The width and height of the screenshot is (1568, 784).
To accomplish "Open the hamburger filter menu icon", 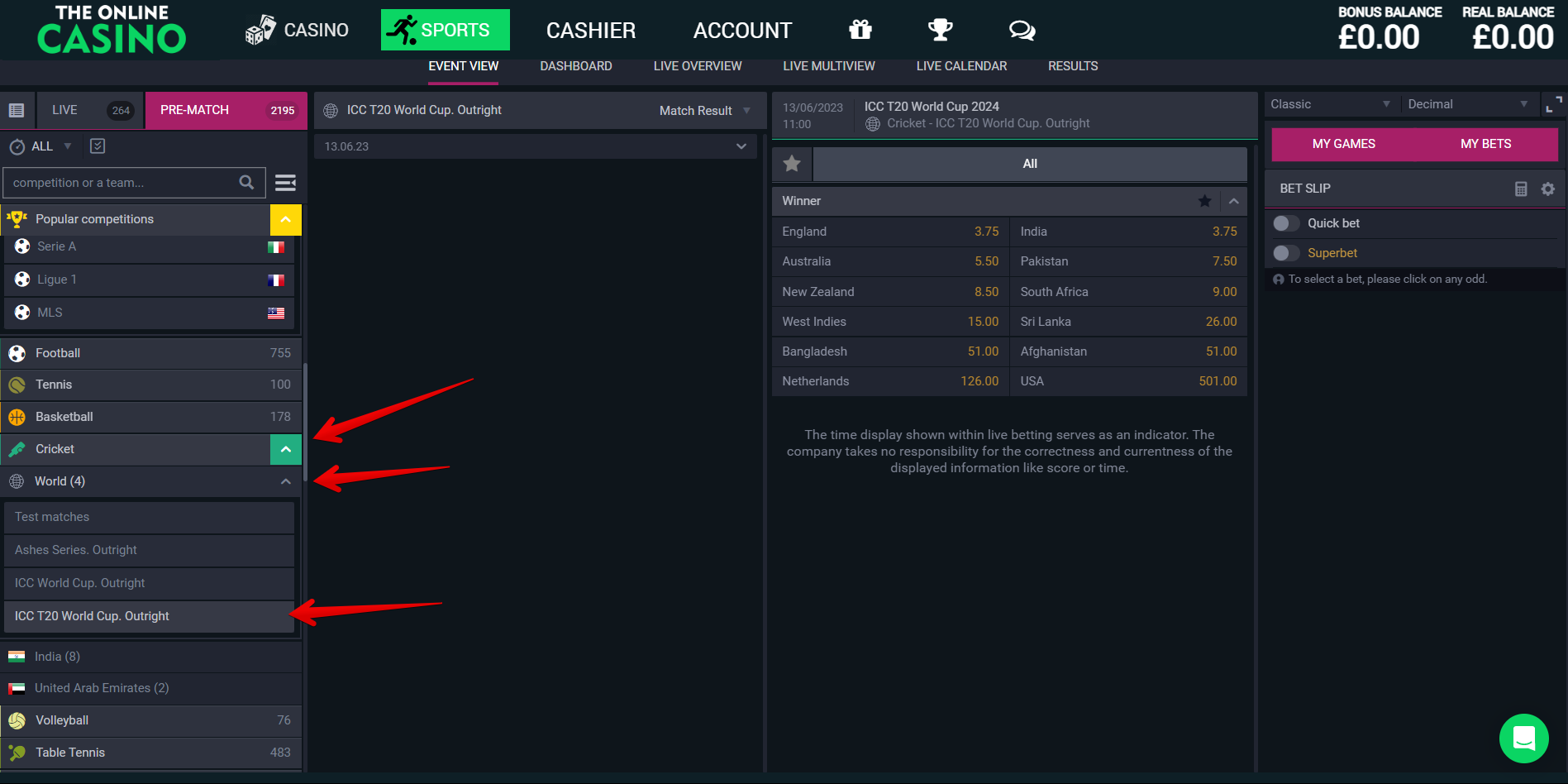I will coord(286,183).
